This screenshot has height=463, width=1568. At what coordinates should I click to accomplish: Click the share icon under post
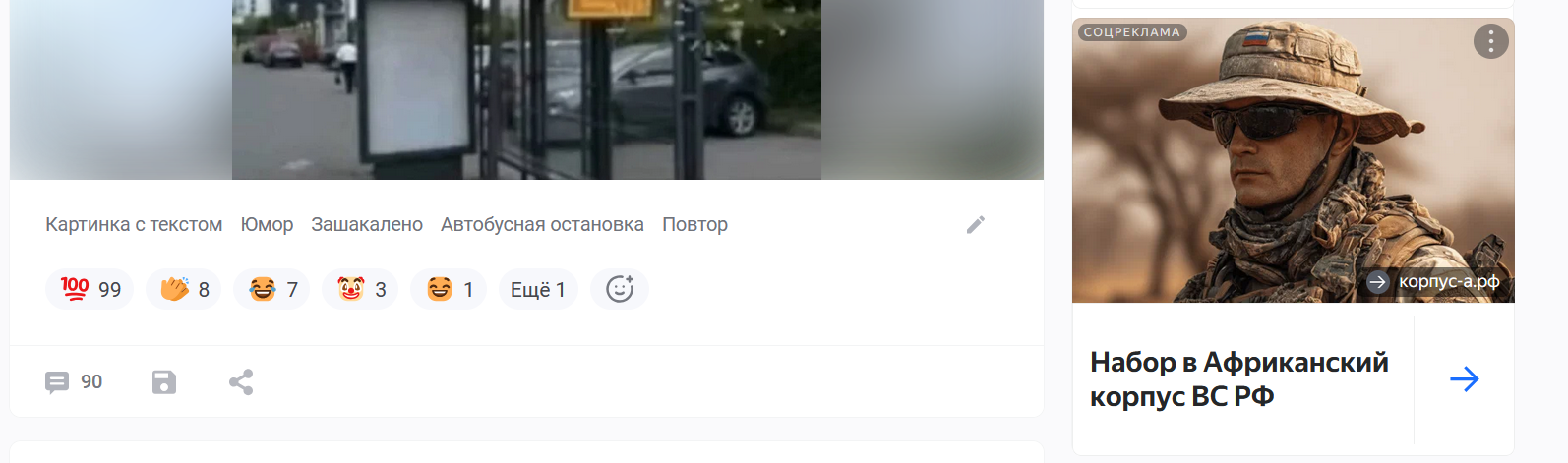pyautogui.click(x=241, y=381)
